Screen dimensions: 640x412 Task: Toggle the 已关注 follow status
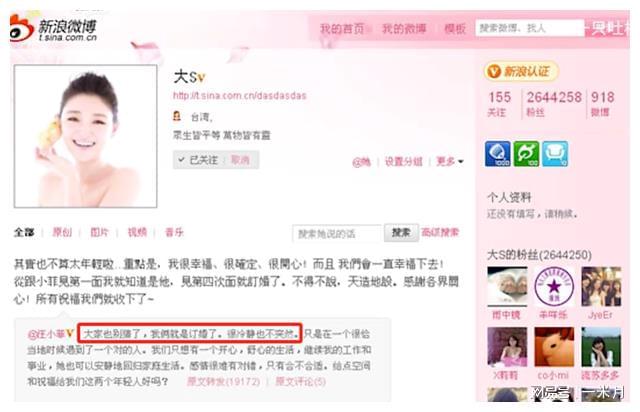tap(199, 160)
